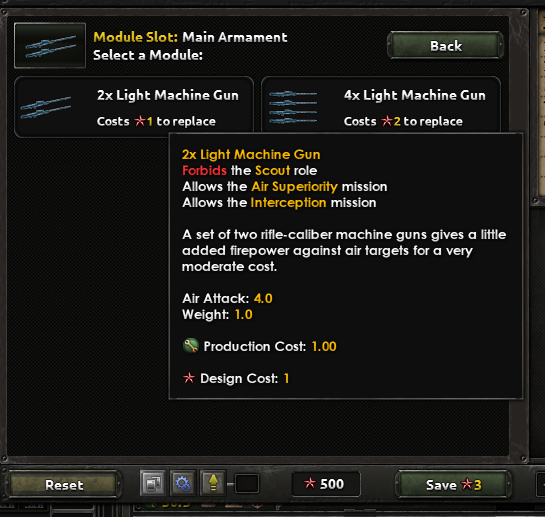Click the quad-gun icon for 4x Light Machine Gun
The height and width of the screenshot is (517, 545).
click(293, 107)
